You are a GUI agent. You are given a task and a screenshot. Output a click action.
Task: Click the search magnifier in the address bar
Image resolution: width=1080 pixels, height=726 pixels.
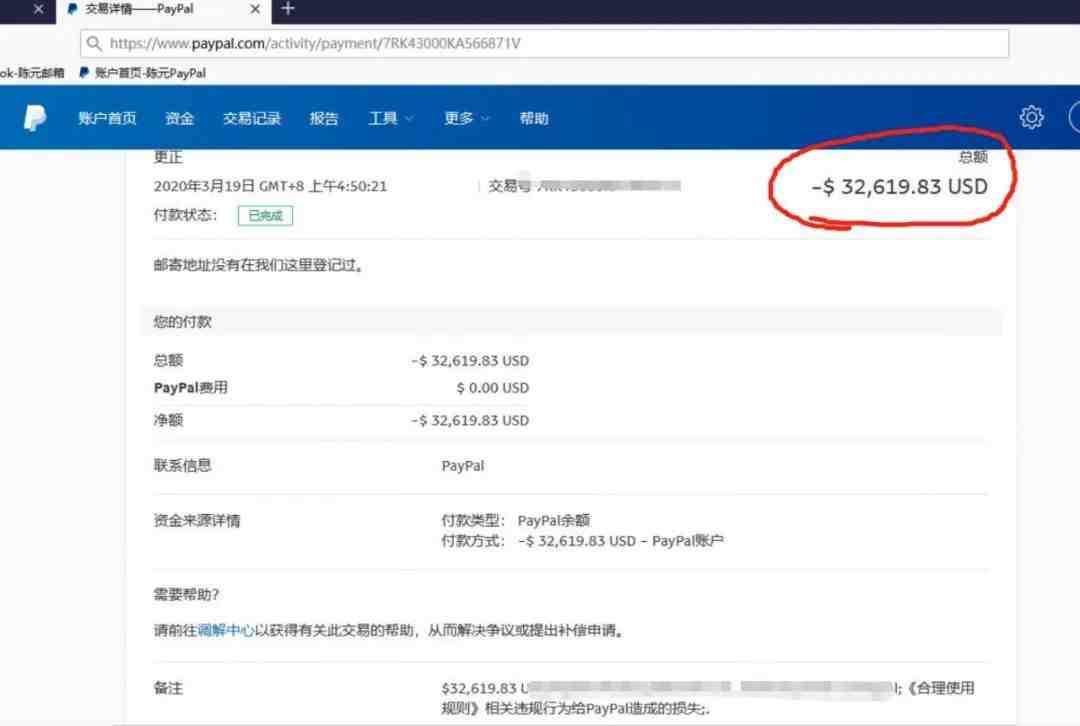pos(94,43)
